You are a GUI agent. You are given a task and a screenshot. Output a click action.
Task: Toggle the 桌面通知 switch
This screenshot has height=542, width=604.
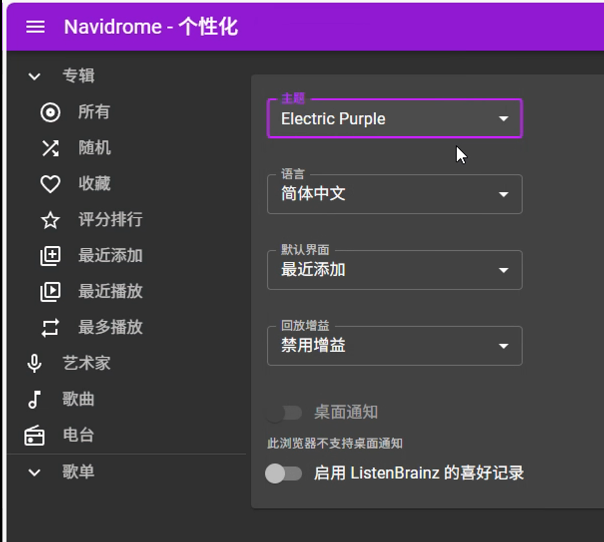click(x=283, y=413)
